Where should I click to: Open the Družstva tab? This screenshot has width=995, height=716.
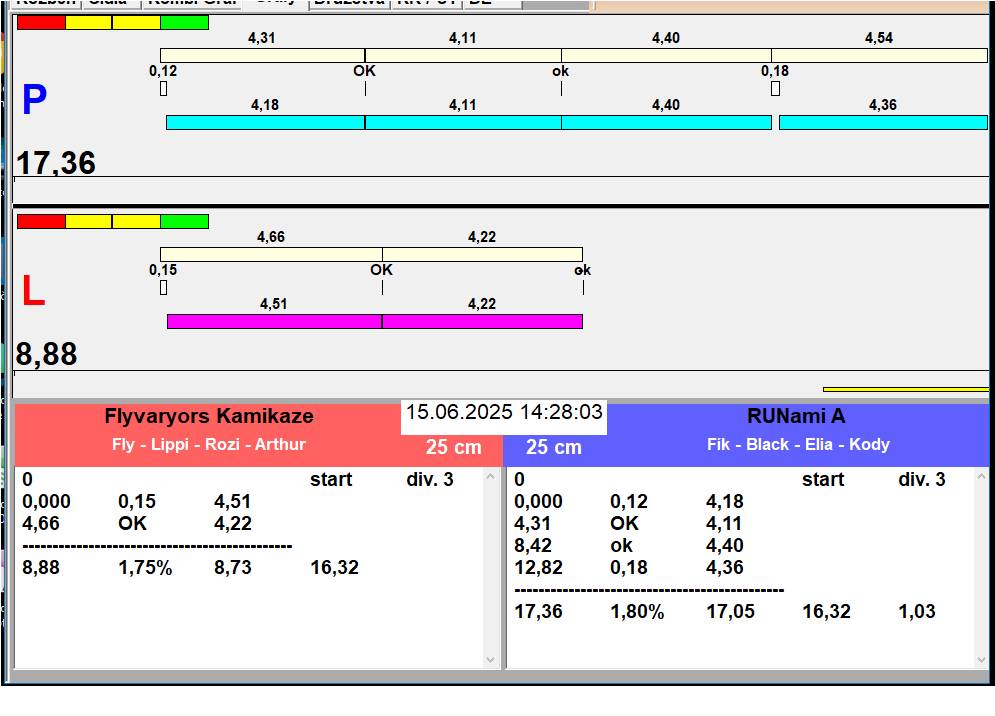pyautogui.click(x=348, y=3)
